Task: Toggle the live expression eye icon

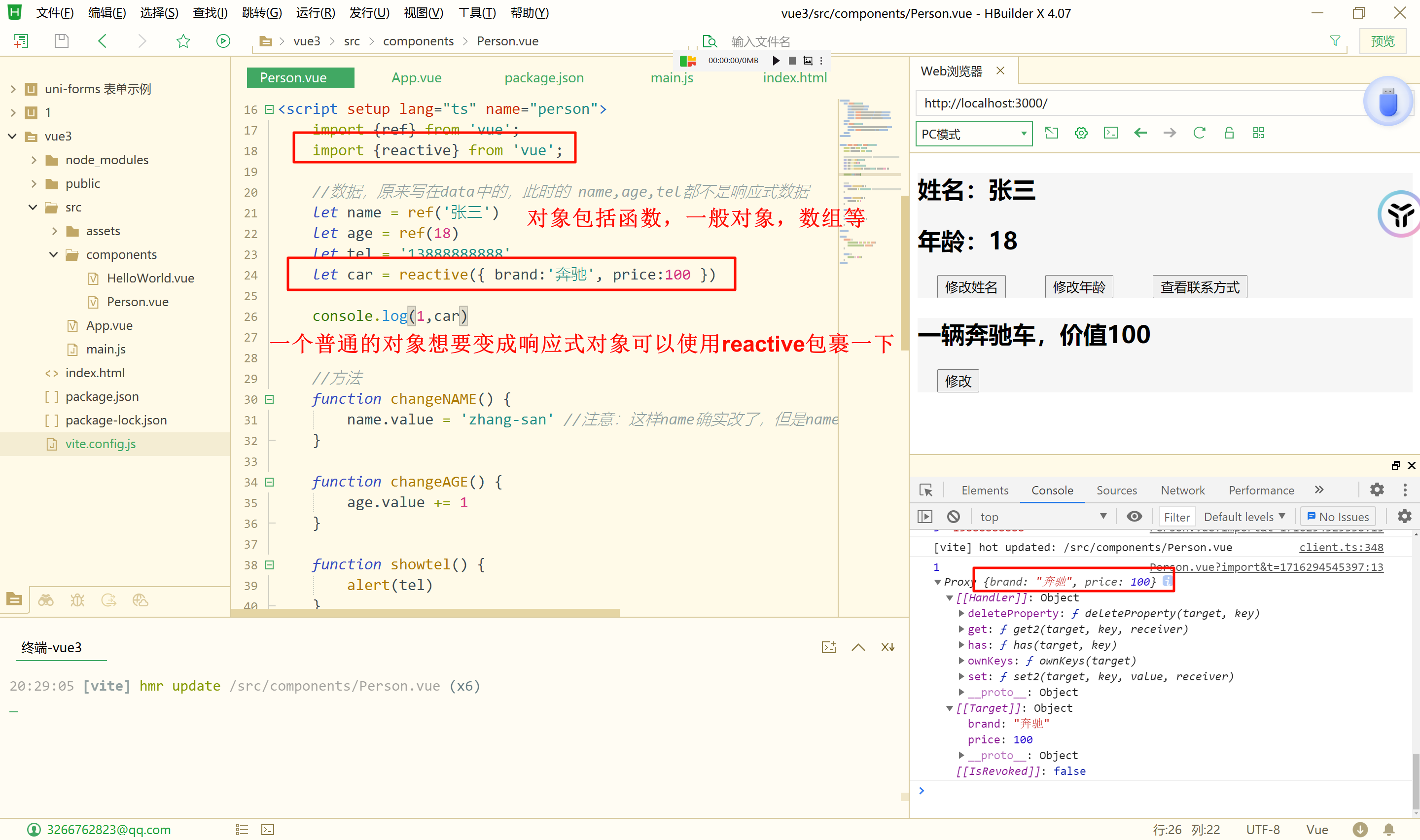Action: (1134, 516)
